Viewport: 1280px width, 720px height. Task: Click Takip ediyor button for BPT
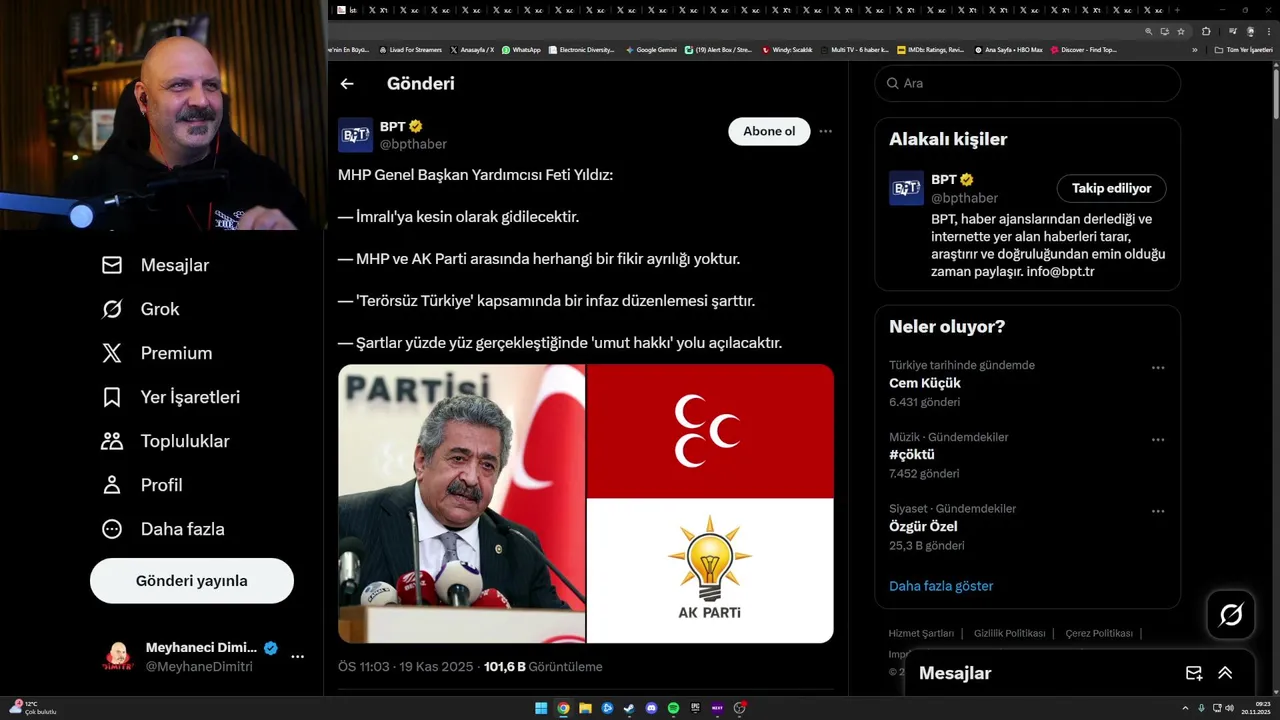point(1111,188)
